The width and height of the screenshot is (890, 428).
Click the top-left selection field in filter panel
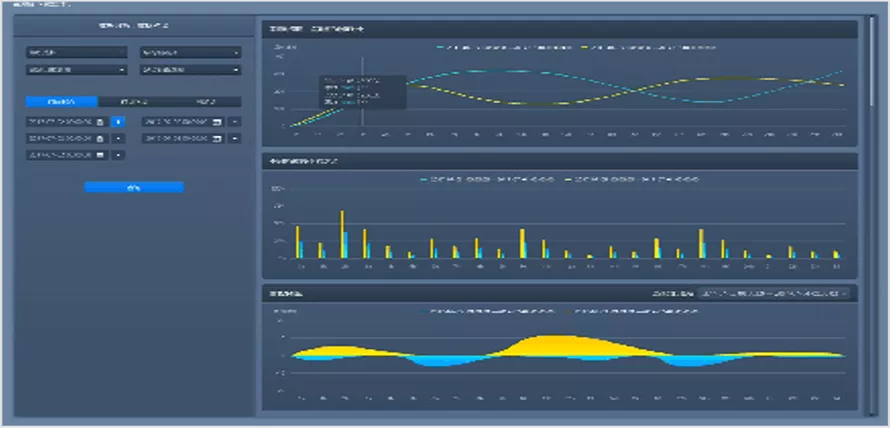point(76,53)
